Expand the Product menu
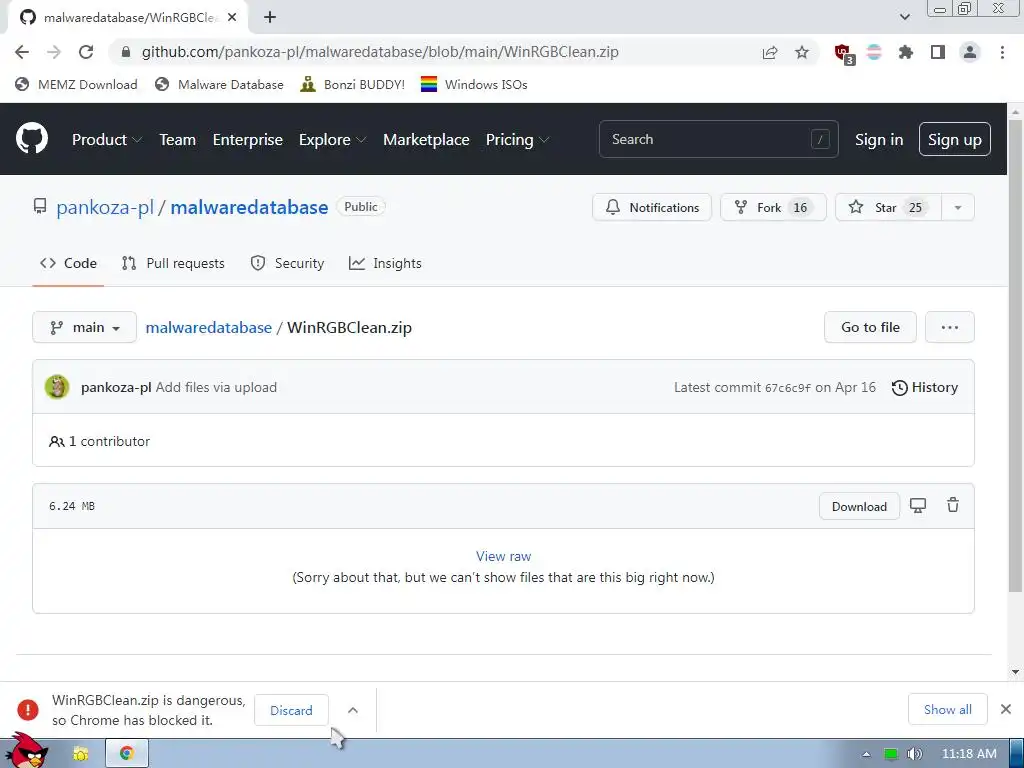Screen dimensions: 1024x768 (x=107, y=139)
